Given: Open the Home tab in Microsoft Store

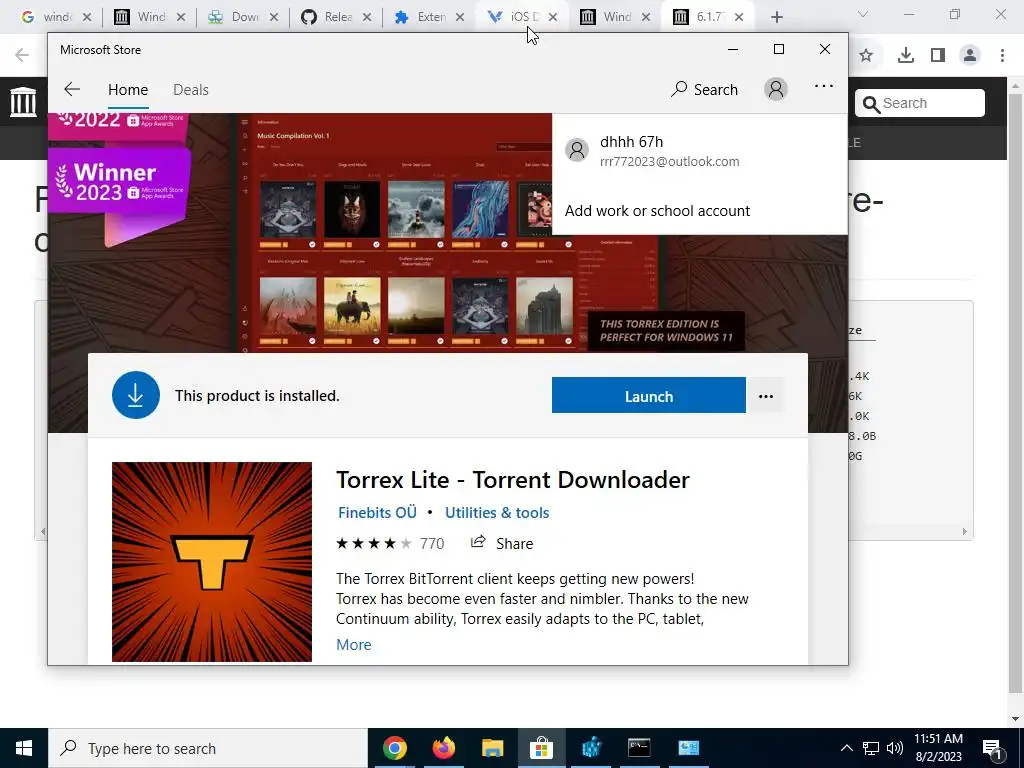Looking at the screenshot, I should (128, 89).
